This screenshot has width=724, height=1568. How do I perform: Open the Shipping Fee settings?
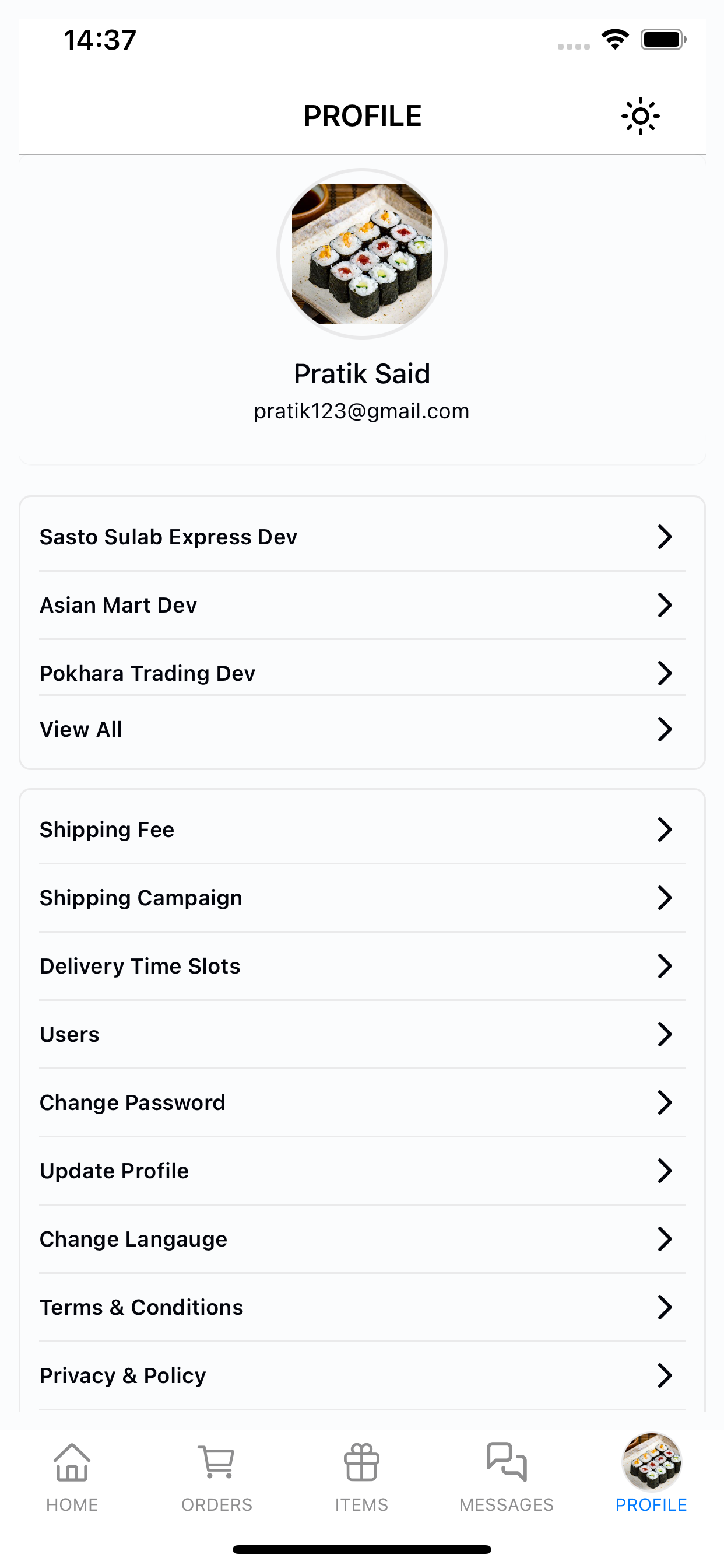(x=362, y=829)
